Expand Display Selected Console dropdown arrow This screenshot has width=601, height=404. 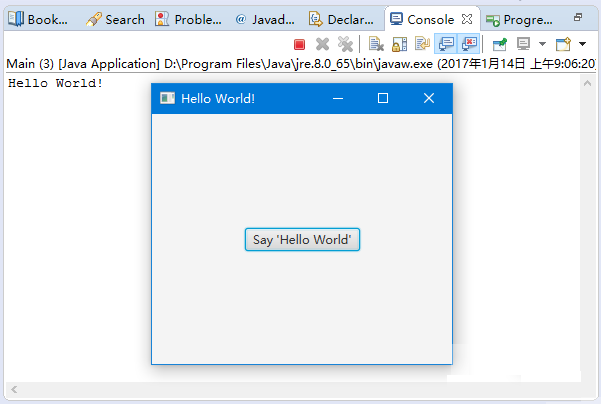click(541, 44)
